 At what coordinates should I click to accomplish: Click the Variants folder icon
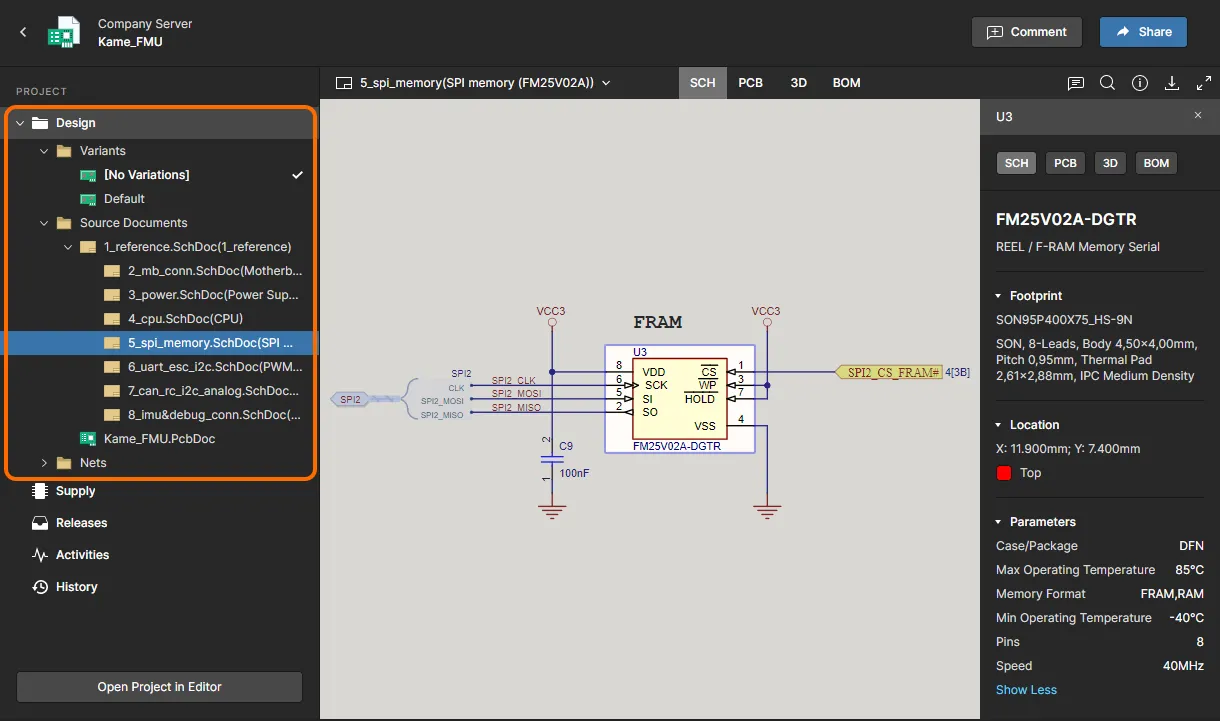[64, 151]
